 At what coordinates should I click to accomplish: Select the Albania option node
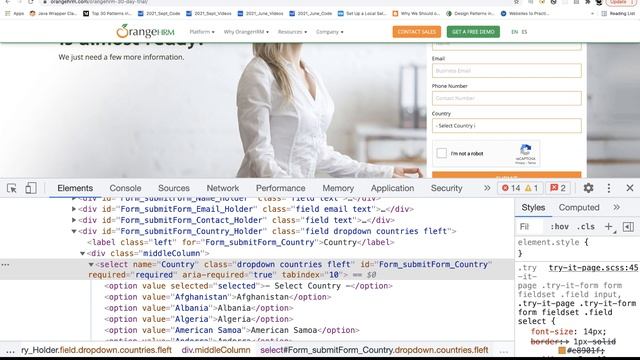pyautogui.click(x=199, y=308)
